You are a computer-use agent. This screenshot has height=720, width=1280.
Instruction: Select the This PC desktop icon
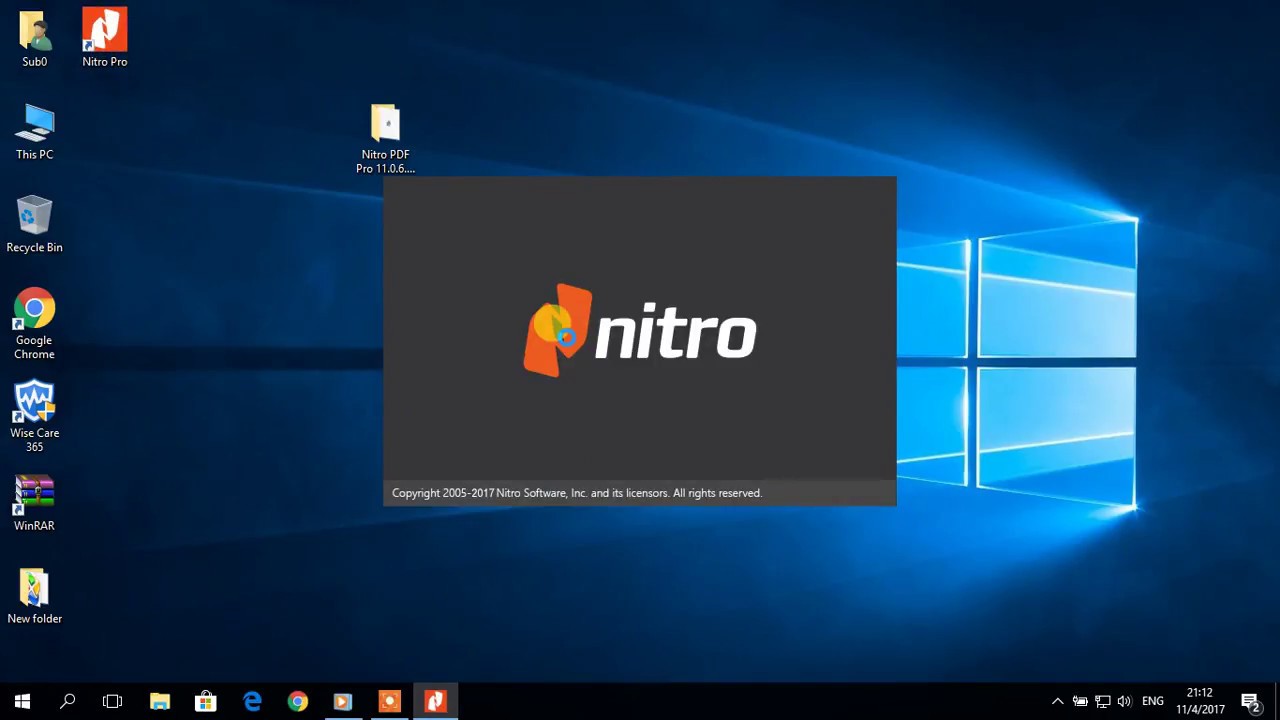[x=34, y=131]
